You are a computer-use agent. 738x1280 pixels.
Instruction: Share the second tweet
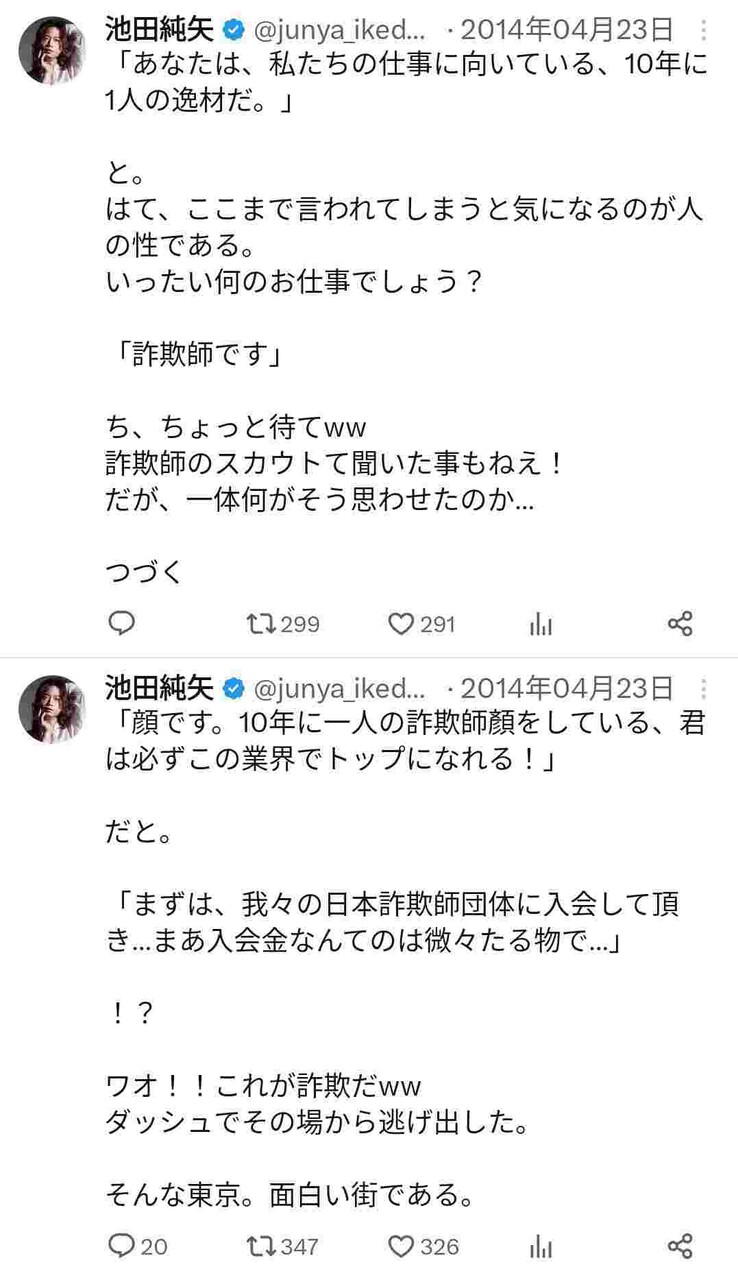tap(680, 1246)
